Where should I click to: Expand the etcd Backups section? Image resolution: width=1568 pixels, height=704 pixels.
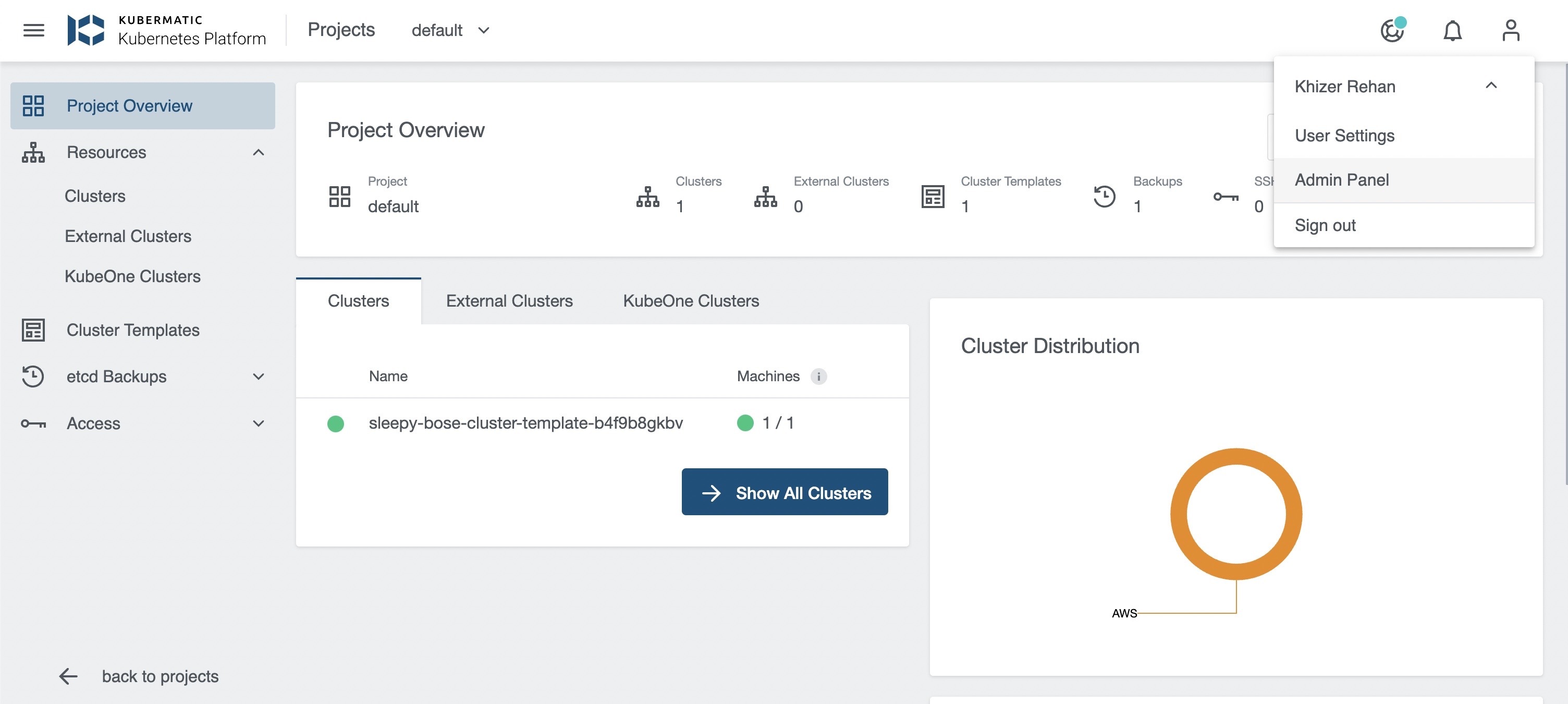point(258,377)
